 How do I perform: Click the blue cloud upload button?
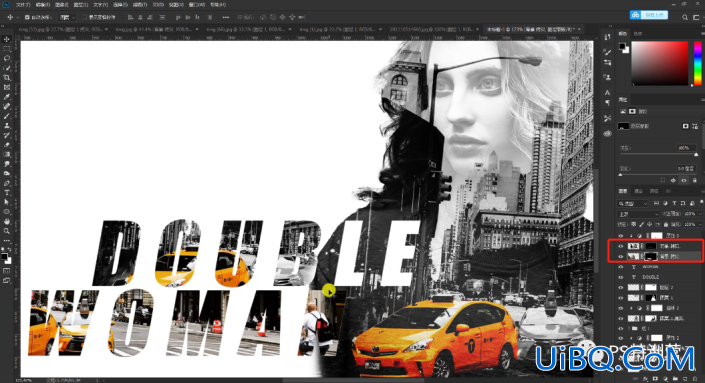point(649,15)
